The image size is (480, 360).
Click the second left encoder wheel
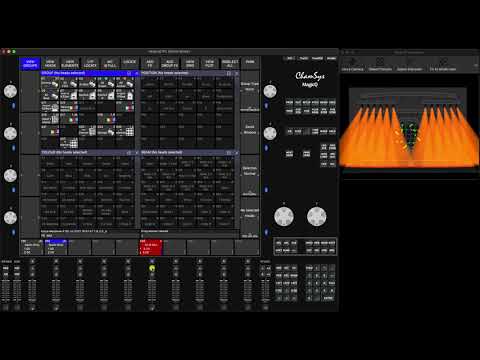[10, 133]
